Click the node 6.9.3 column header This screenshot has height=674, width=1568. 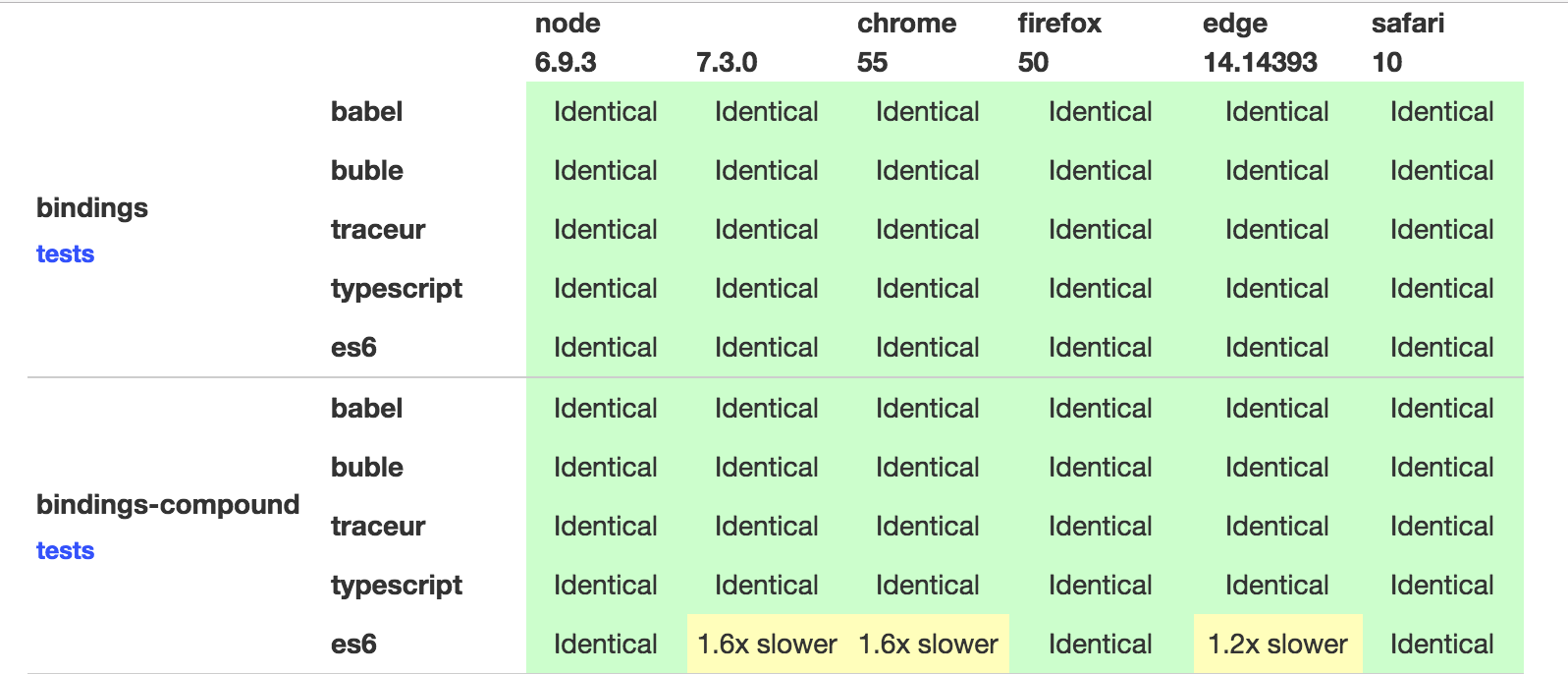point(567,43)
